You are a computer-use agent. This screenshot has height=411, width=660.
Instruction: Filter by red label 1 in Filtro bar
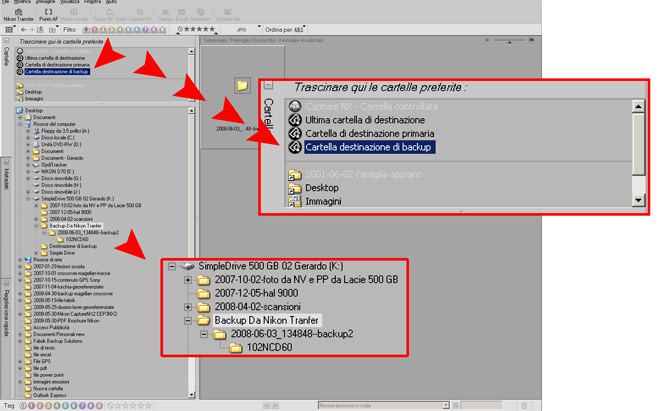tap(95, 29)
